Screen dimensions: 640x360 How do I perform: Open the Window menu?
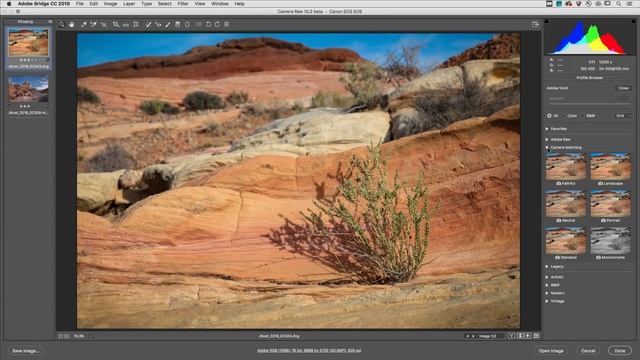[220, 4]
